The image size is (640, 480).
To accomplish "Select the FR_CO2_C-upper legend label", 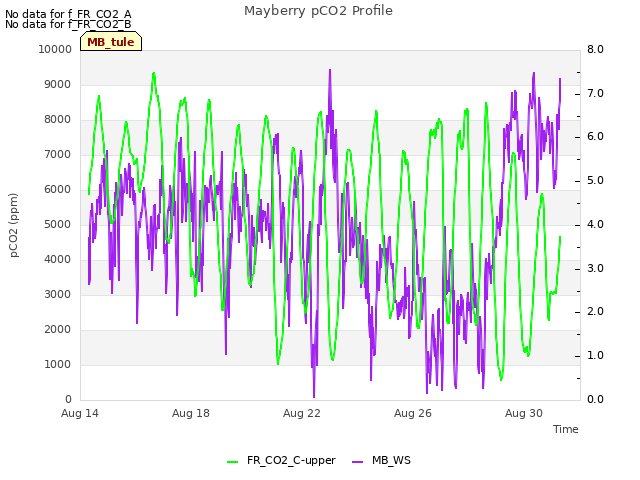I will pyautogui.click(x=291, y=460).
